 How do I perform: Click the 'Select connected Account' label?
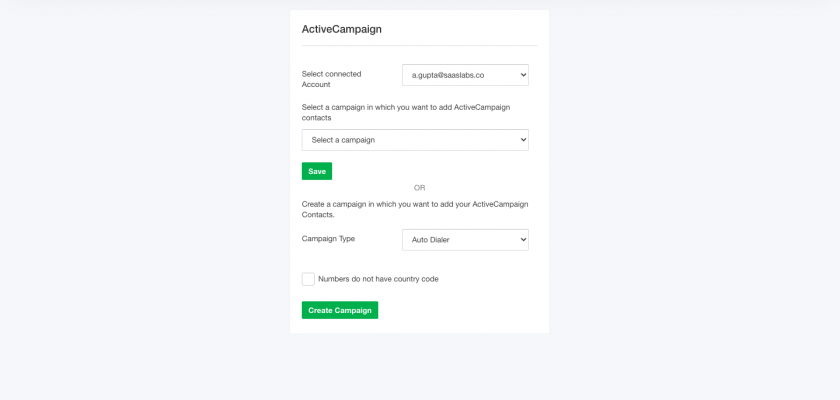(x=332, y=79)
